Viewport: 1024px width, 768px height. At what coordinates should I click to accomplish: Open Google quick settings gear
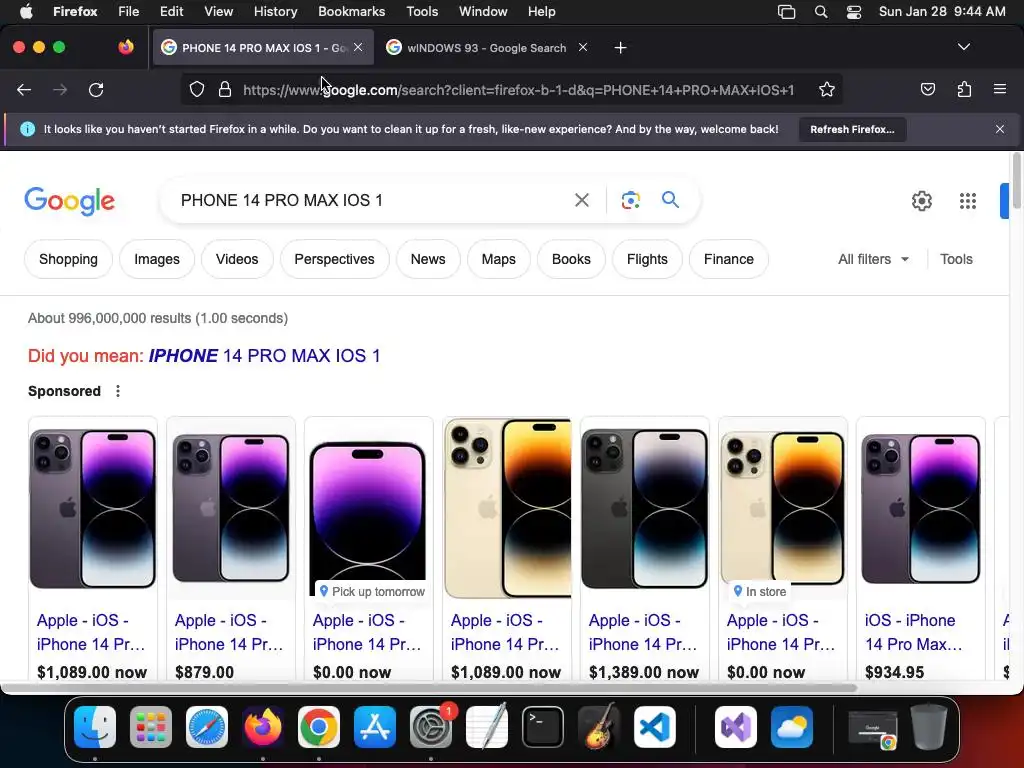tap(921, 200)
